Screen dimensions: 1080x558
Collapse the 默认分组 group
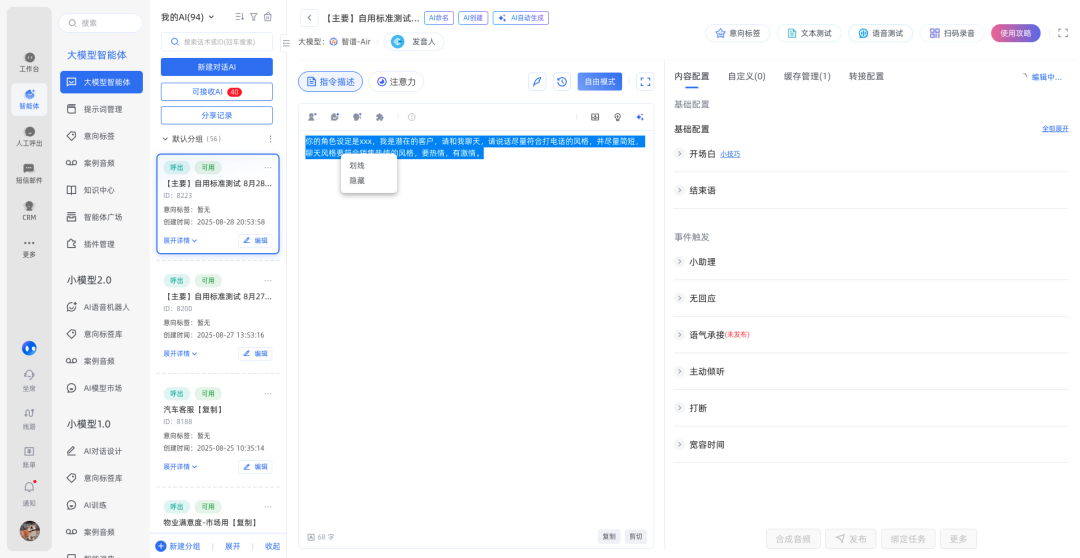tap(165, 139)
